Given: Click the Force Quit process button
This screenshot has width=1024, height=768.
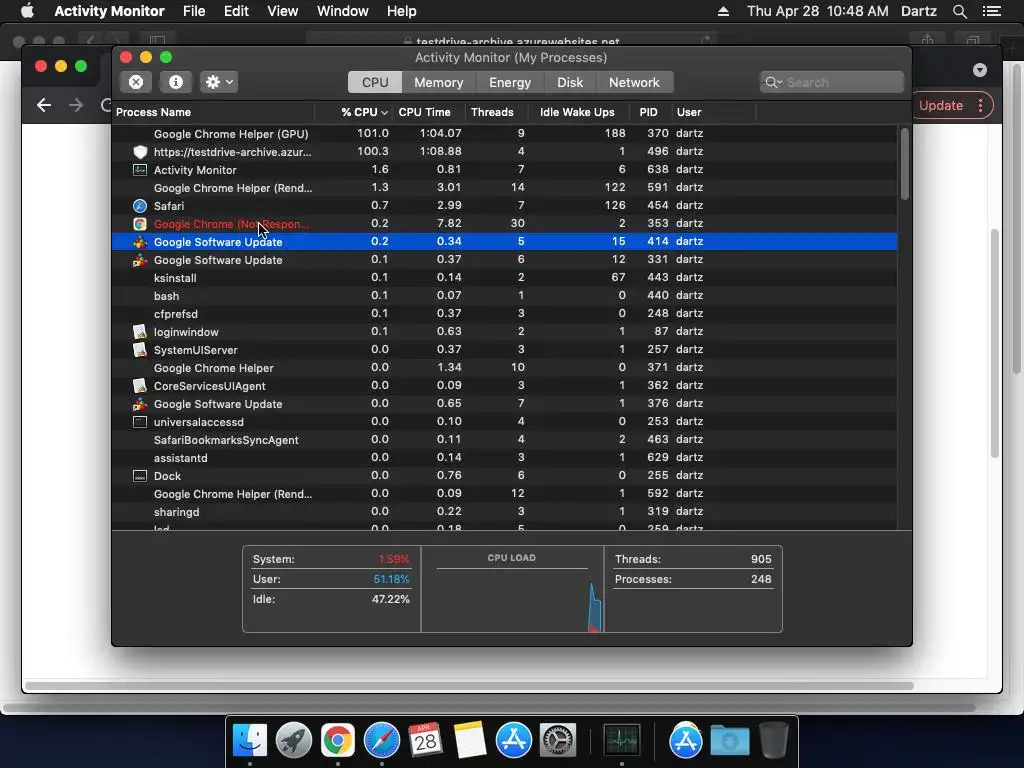Looking at the screenshot, I should (x=136, y=82).
